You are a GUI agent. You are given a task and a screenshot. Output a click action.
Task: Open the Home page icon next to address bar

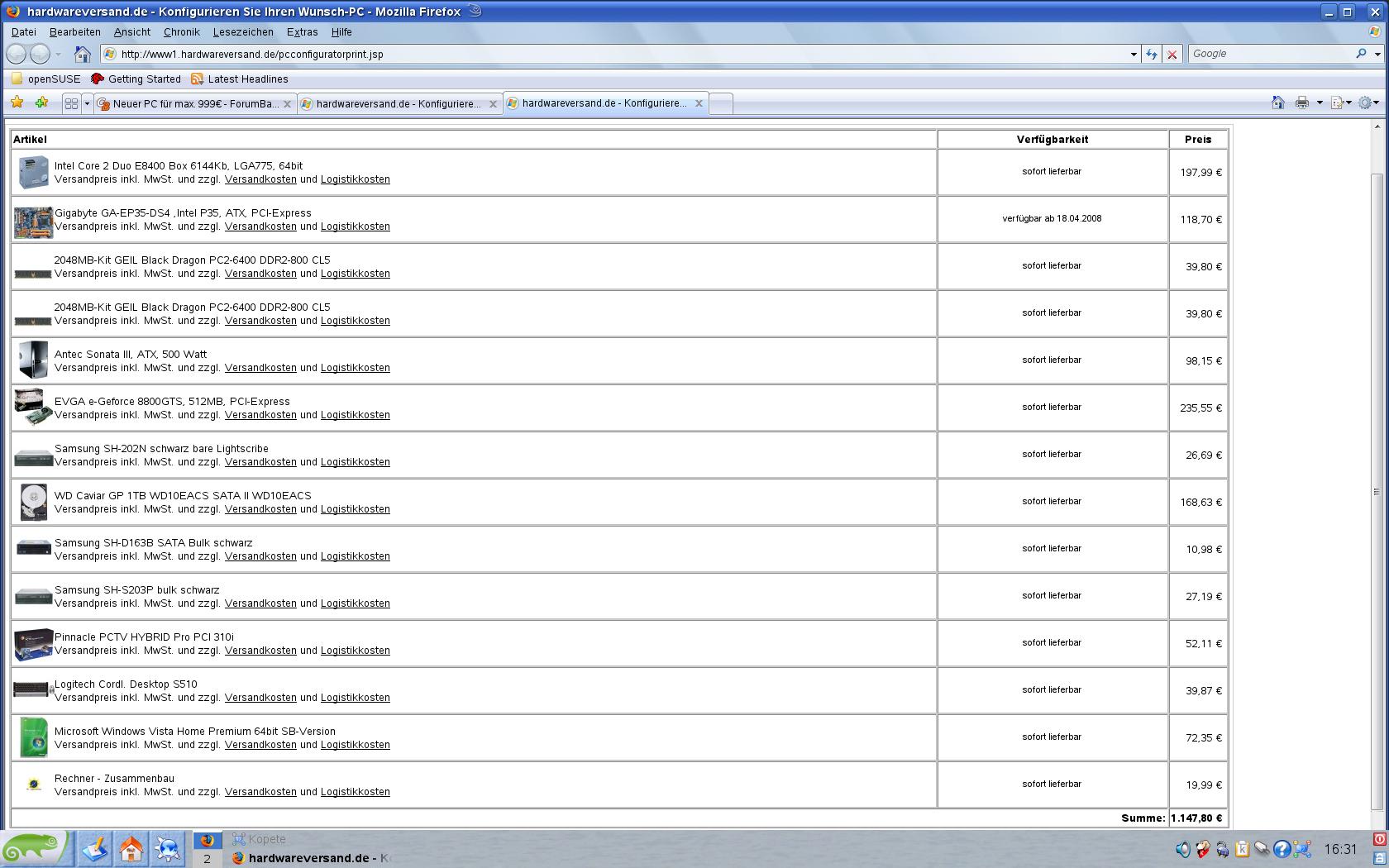point(83,54)
